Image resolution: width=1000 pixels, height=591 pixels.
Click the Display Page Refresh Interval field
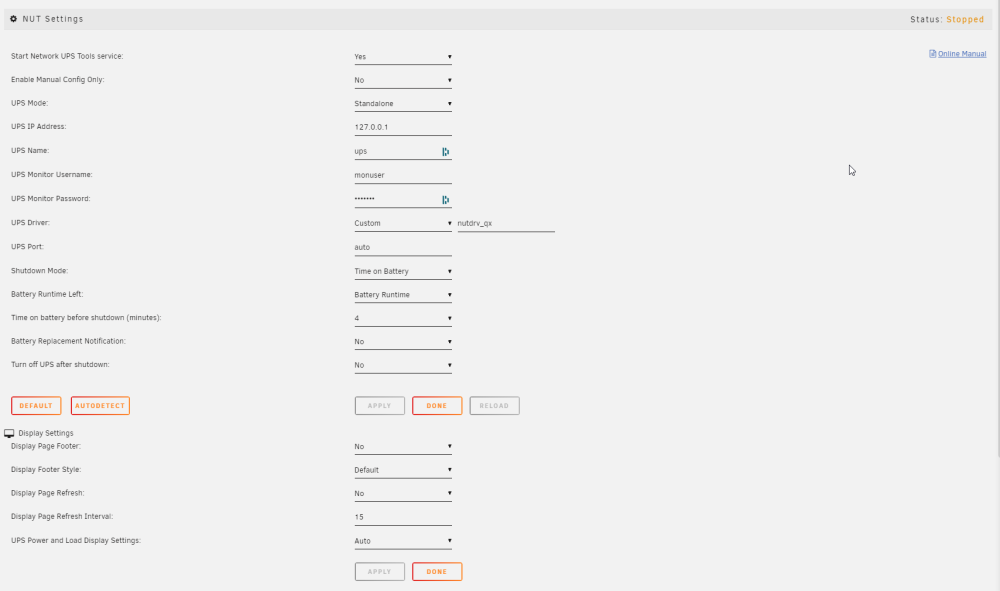(403, 518)
